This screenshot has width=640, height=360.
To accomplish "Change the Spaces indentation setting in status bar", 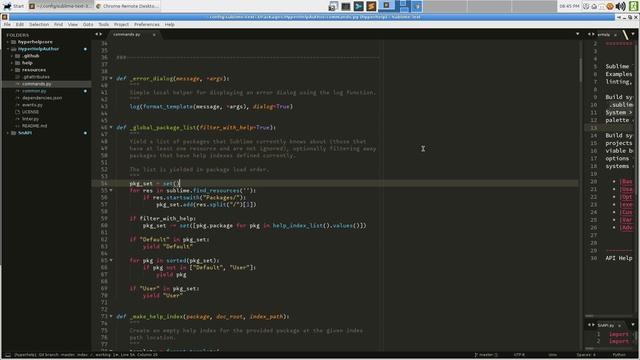I will tap(586, 355).
